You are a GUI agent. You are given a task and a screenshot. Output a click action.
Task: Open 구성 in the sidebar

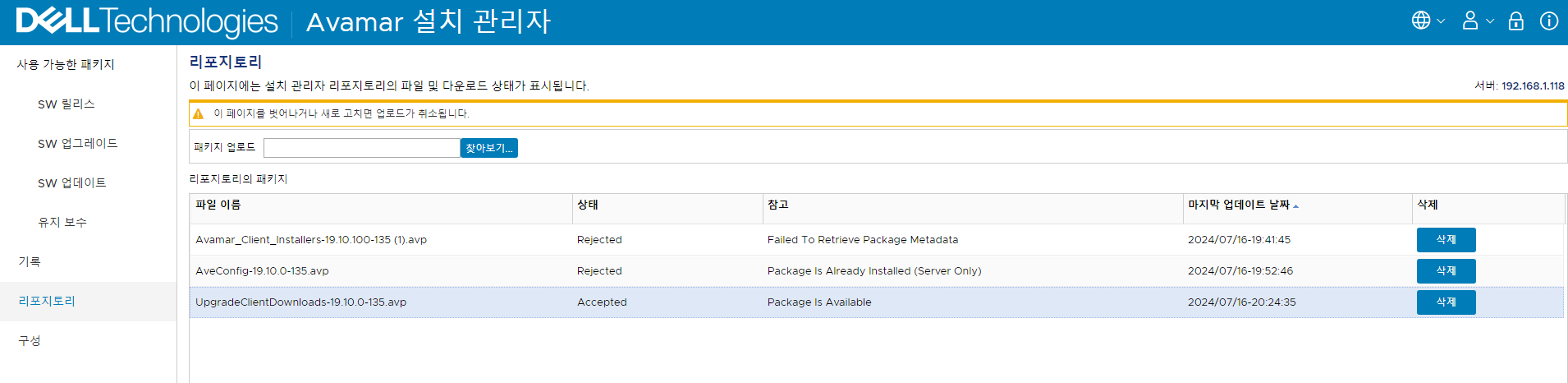[x=30, y=341]
